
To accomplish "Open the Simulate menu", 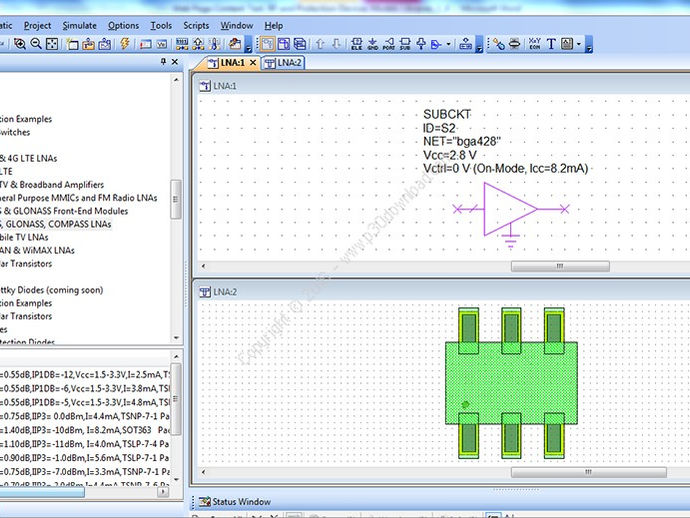I will (79, 26).
